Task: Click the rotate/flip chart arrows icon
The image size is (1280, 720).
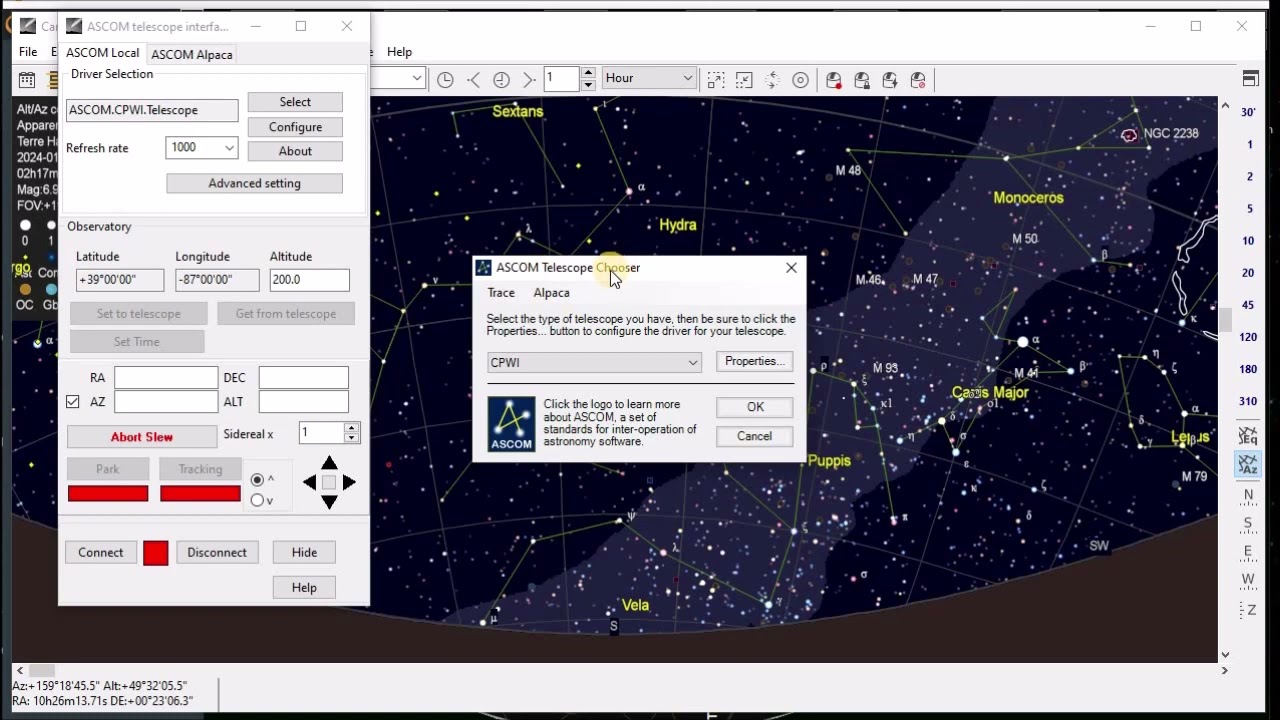Action: [x=772, y=80]
